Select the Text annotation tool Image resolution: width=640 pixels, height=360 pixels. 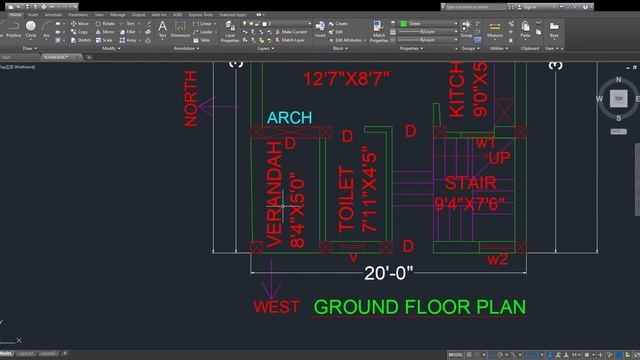coord(162,29)
